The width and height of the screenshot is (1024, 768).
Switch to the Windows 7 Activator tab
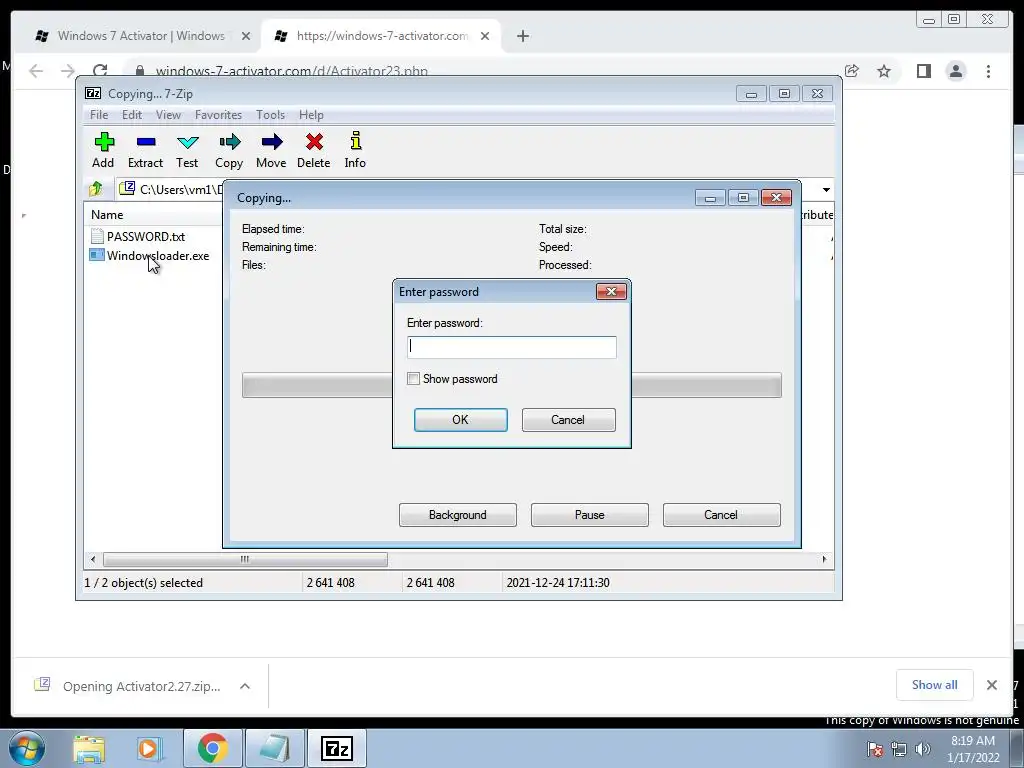pyautogui.click(x=140, y=36)
